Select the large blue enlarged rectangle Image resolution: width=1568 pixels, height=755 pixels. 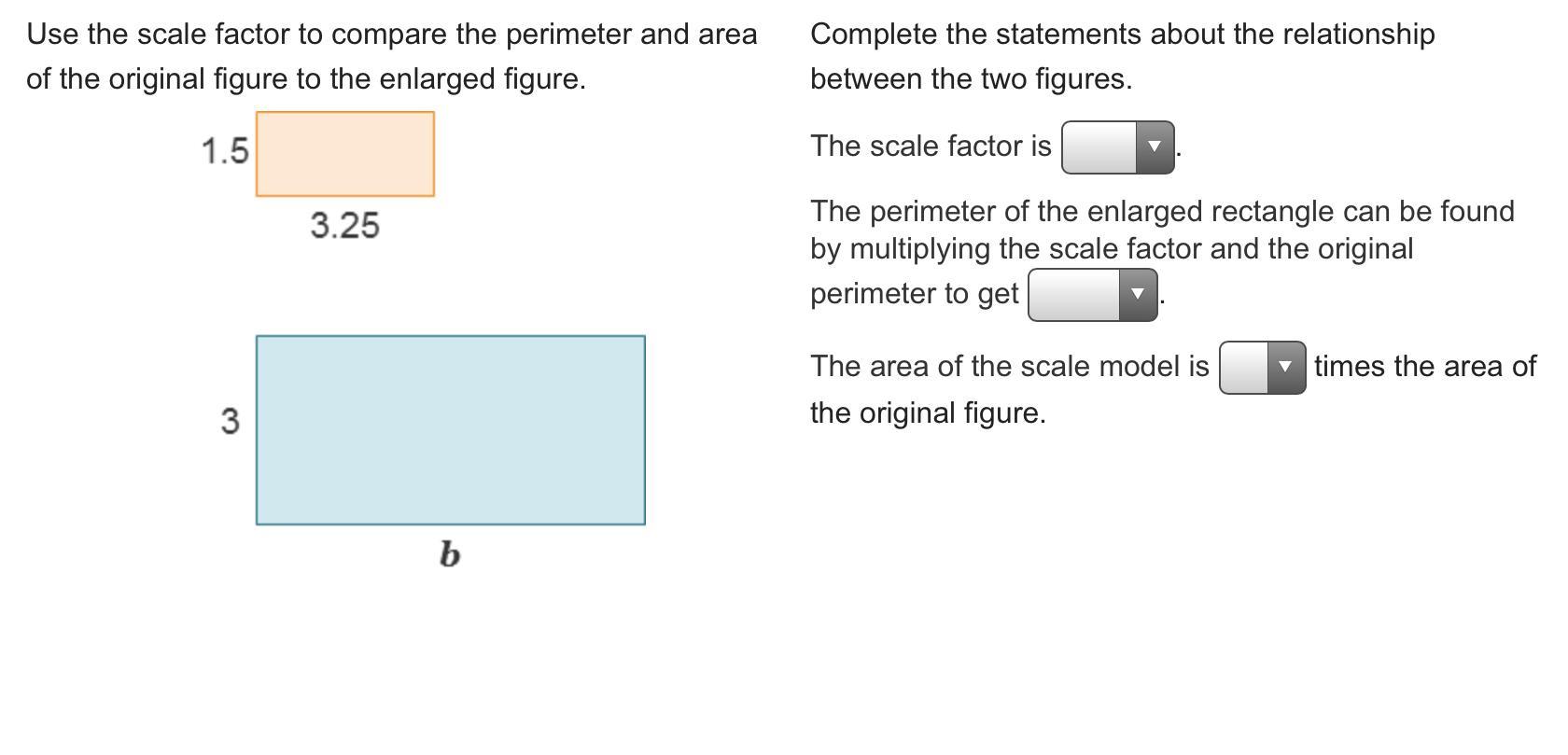(x=450, y=430)
